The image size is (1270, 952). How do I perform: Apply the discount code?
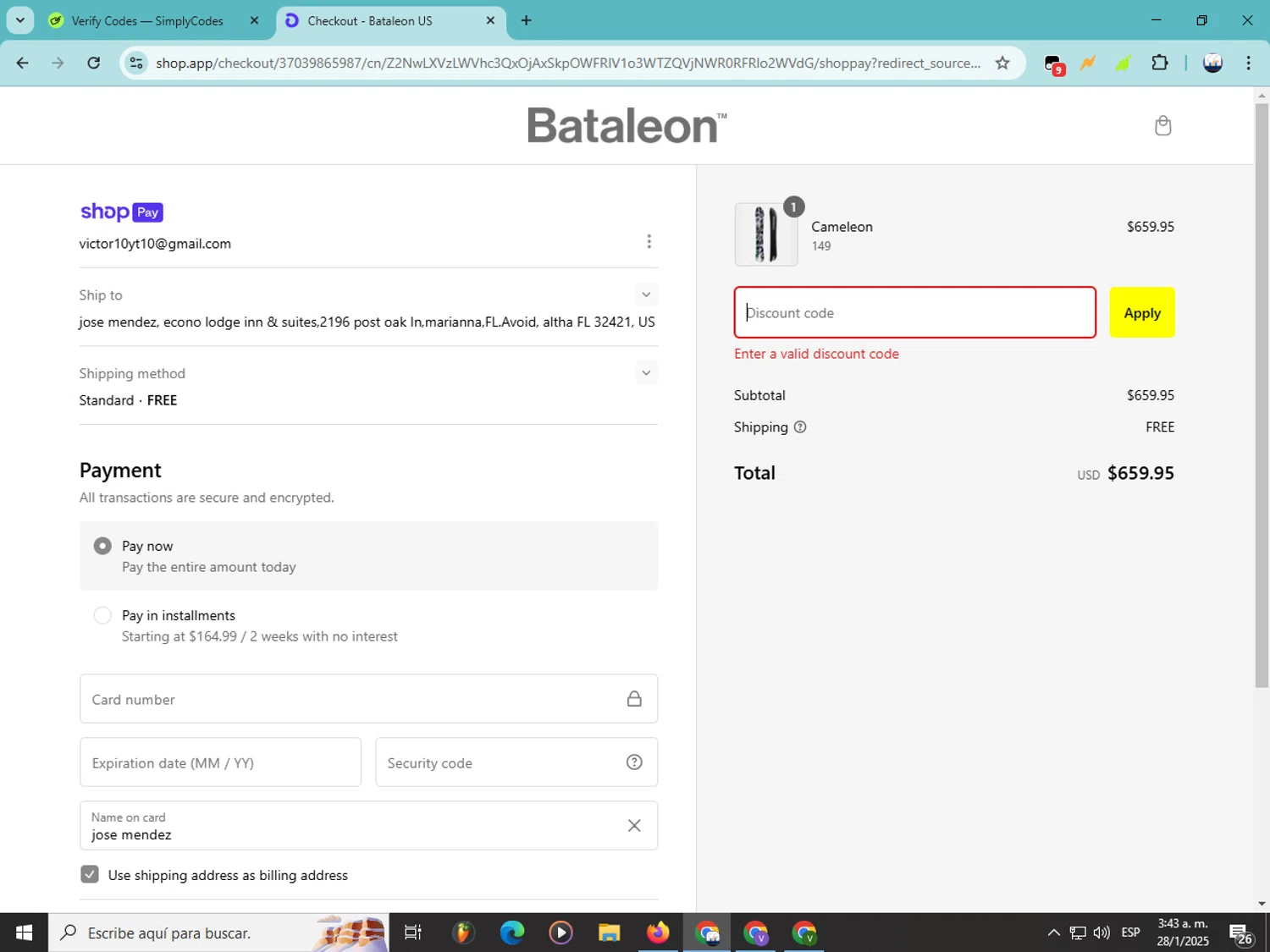(1142, 312)
